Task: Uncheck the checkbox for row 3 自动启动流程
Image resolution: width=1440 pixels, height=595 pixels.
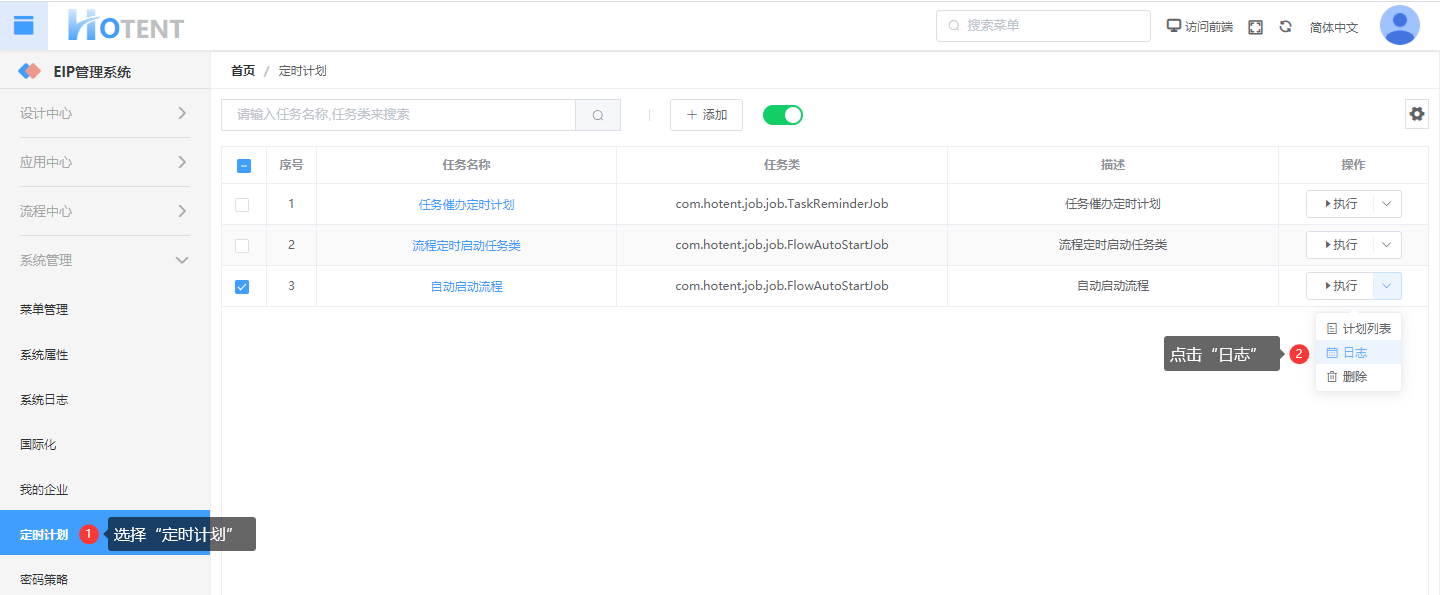Action: [242, 287]
